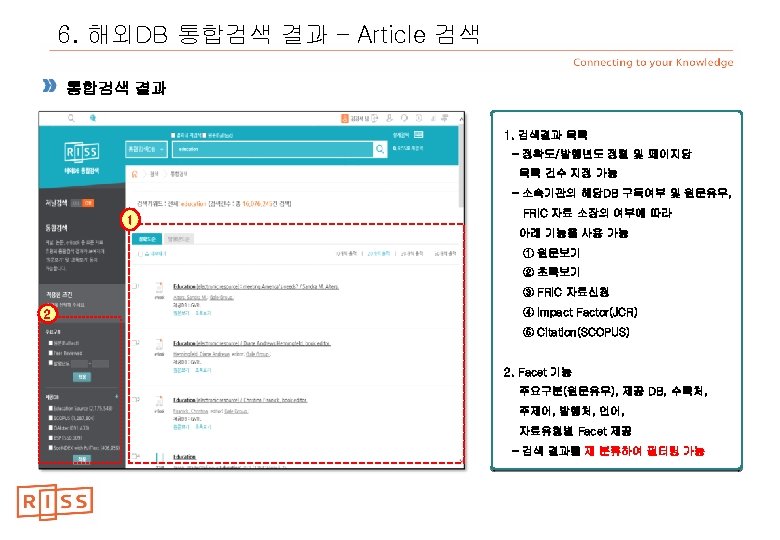The height and width of the screenshot is (540, 780).
Task: Open the bar chart icon in top bar
Action: (433, 118)
